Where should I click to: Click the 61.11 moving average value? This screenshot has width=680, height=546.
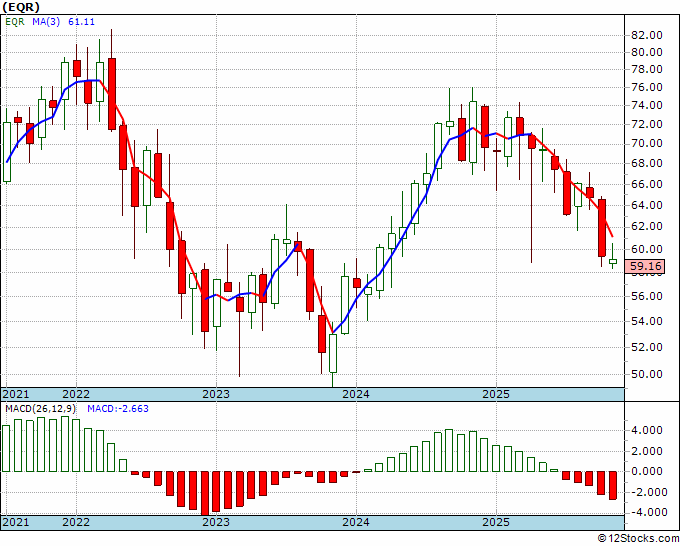point(81,22)
